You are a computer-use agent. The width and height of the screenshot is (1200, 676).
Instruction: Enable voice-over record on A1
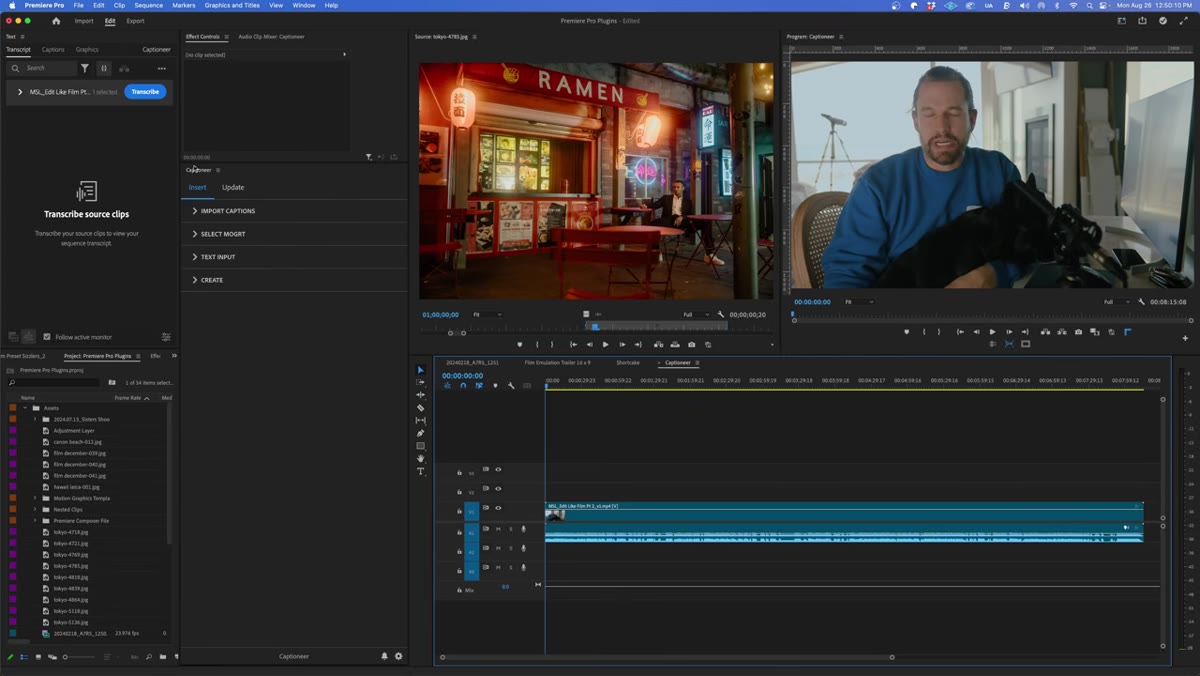click(523, 529)
